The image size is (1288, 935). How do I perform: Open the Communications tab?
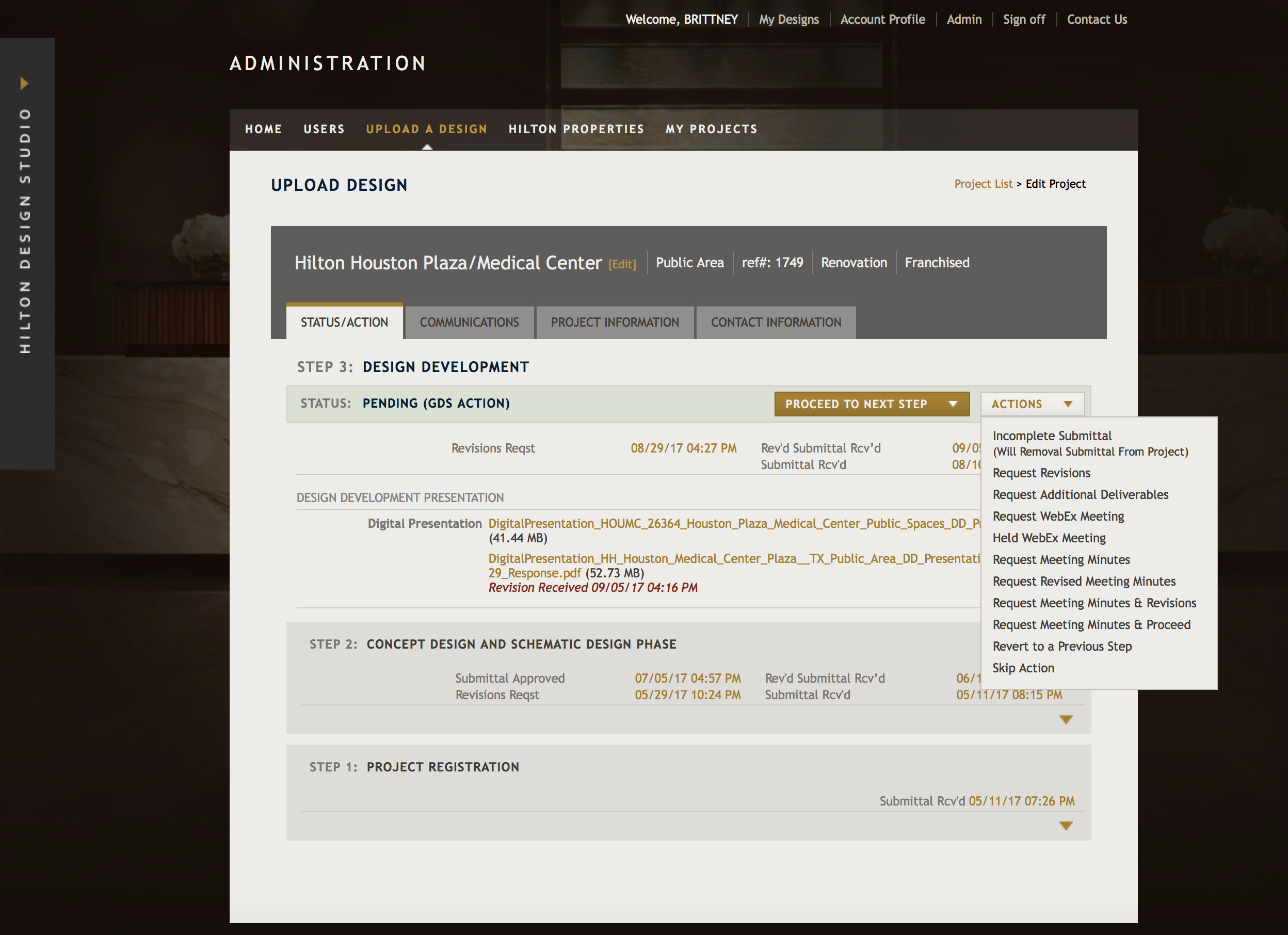tap(470, 322)
